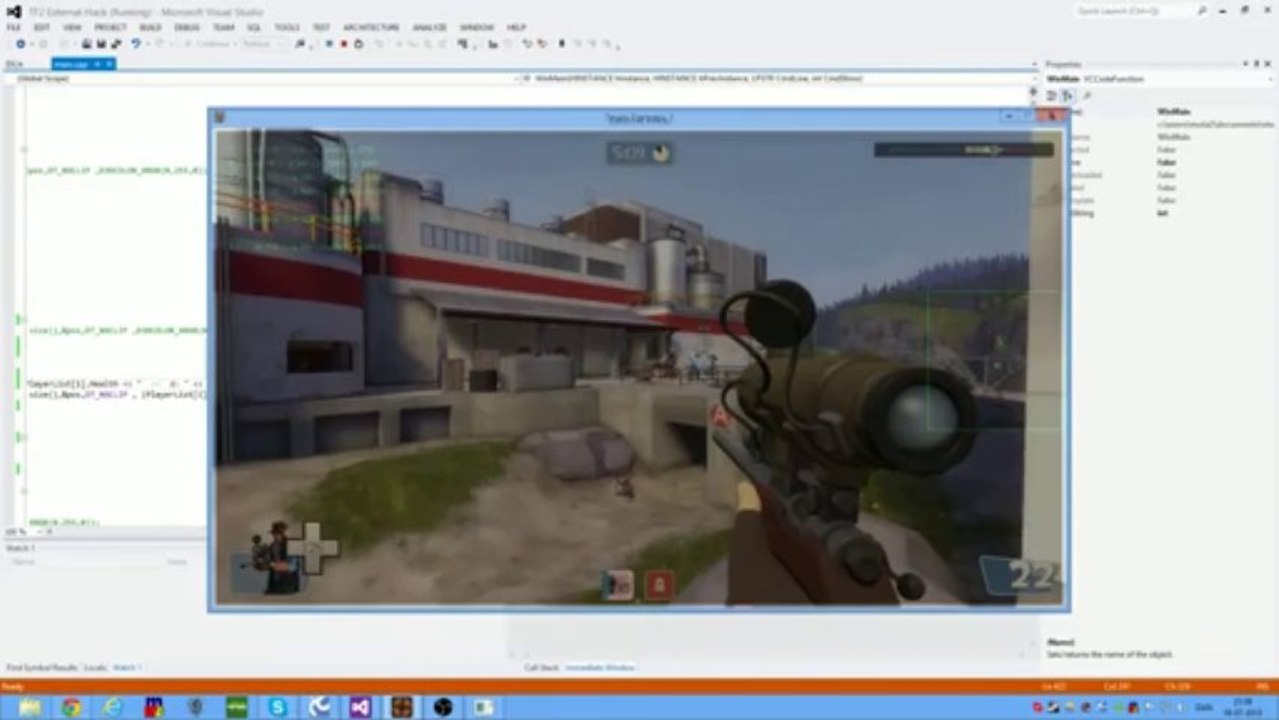Click the taskbar clock
The width and height of the screenshot is (1279, 720).
tap(1242, 707)
